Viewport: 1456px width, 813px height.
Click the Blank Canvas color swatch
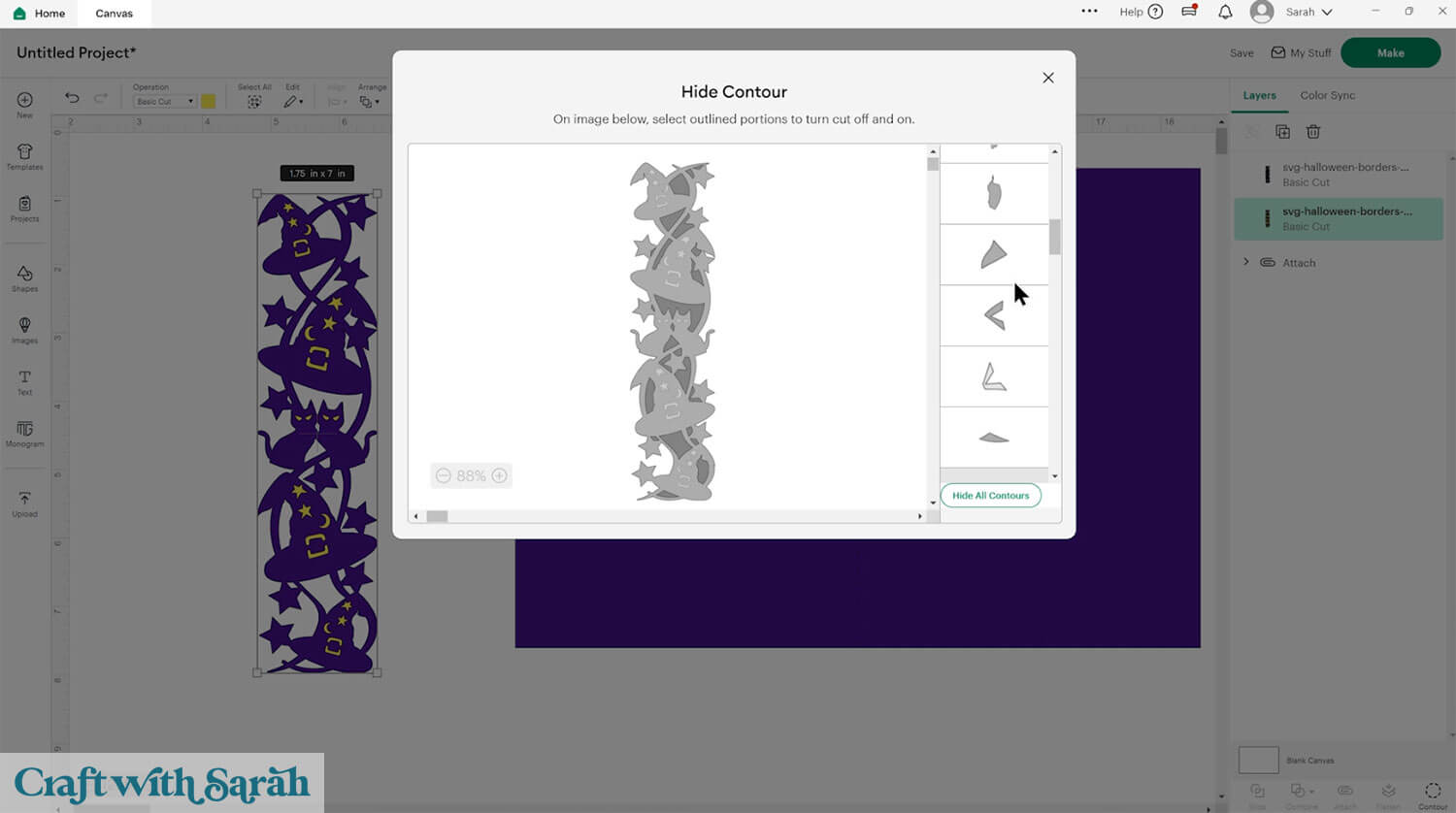[1258, 760]
